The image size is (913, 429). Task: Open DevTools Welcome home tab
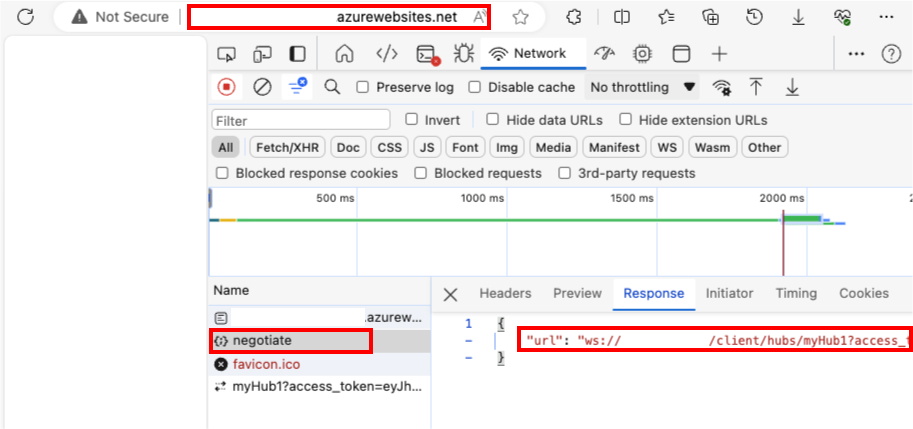coord(345,54)
